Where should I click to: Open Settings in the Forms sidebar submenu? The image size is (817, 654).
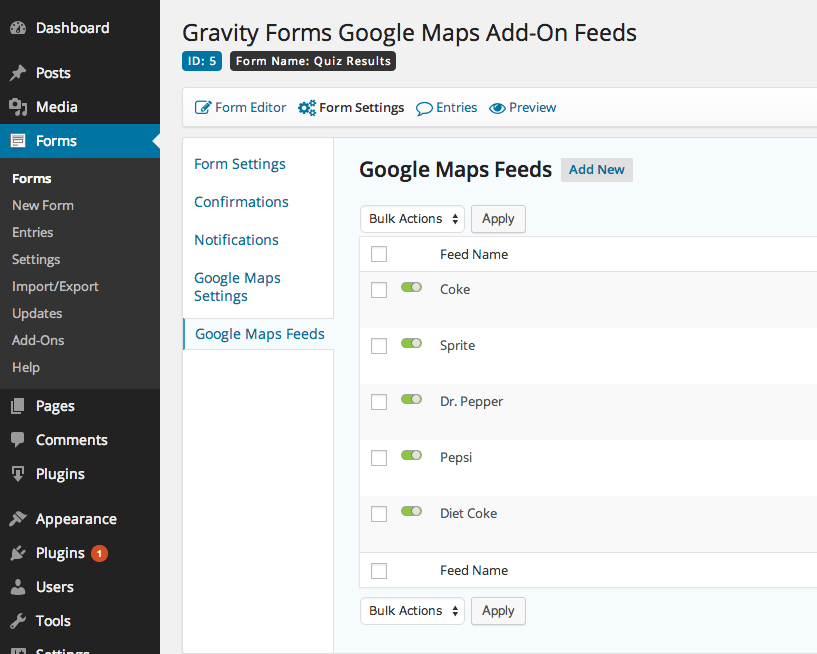[x=36, y=260]
